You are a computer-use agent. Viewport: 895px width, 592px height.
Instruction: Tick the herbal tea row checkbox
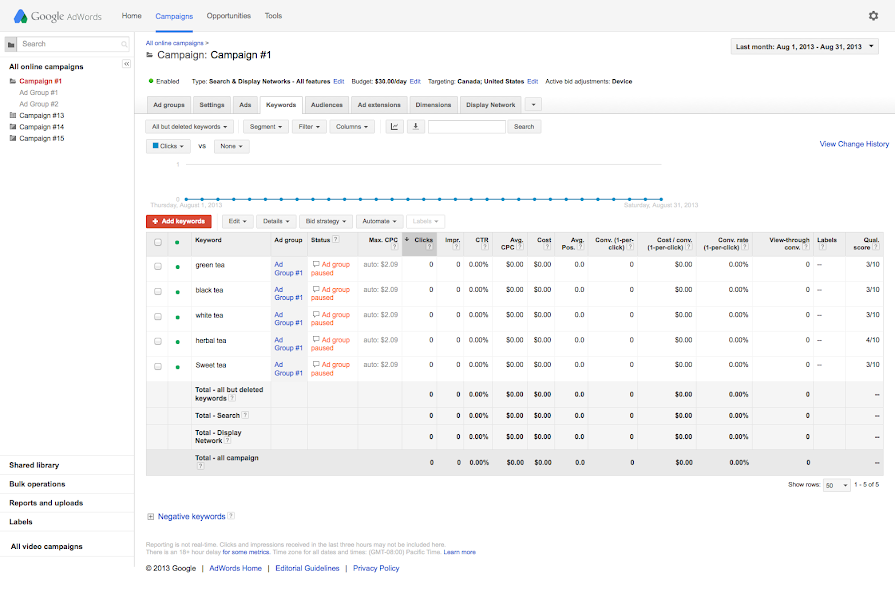[158, 342]
